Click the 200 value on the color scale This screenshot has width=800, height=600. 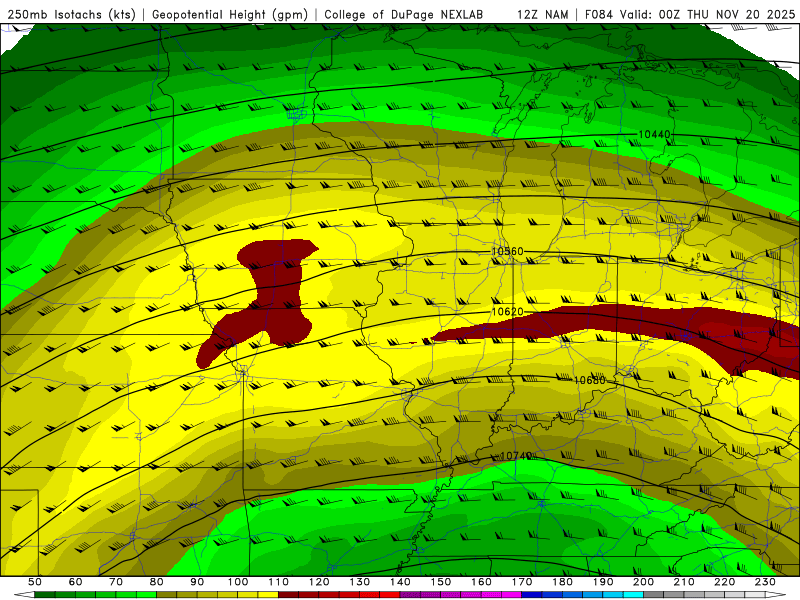[644, 582]
